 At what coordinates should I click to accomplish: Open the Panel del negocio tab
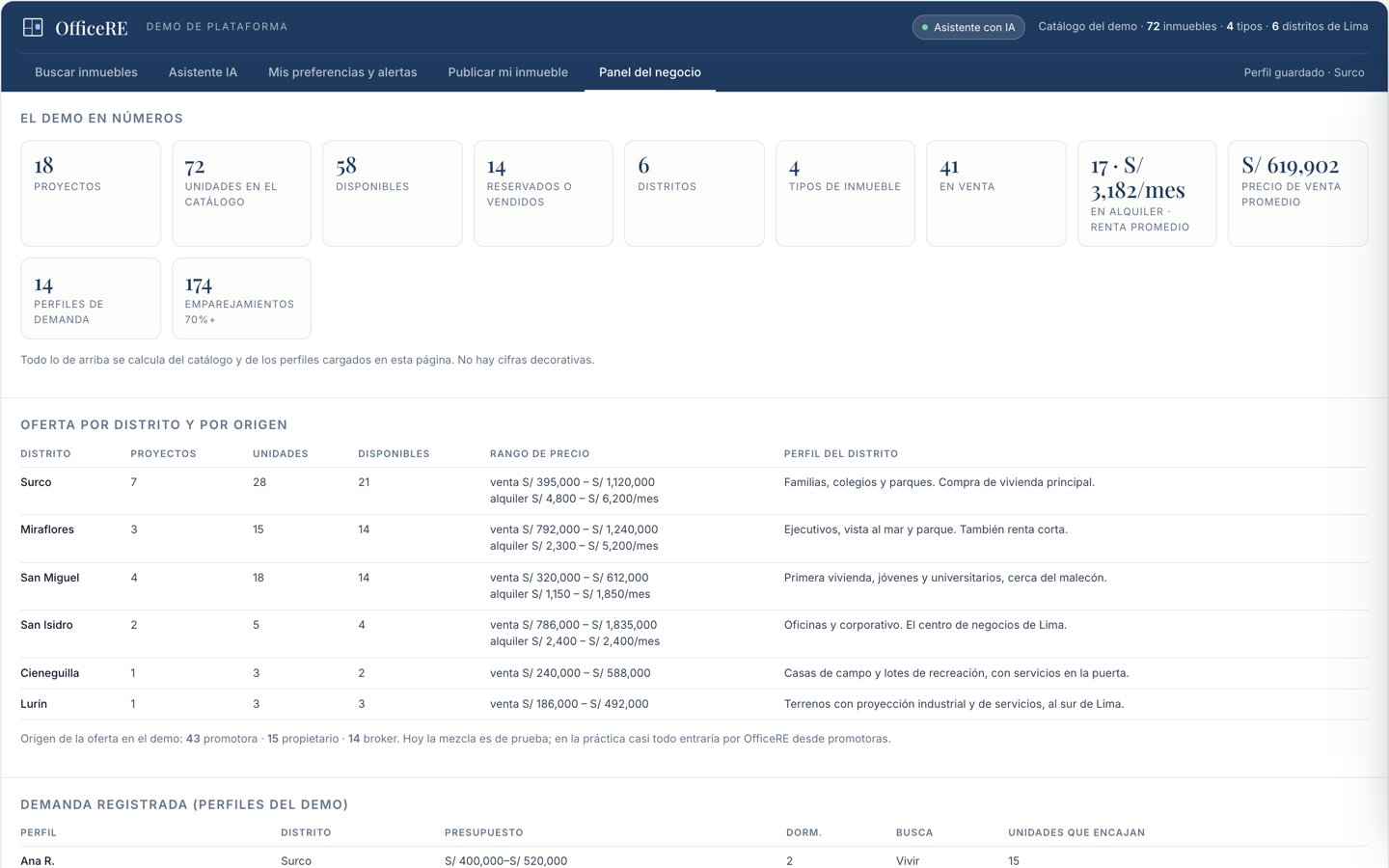coord(650,72)
